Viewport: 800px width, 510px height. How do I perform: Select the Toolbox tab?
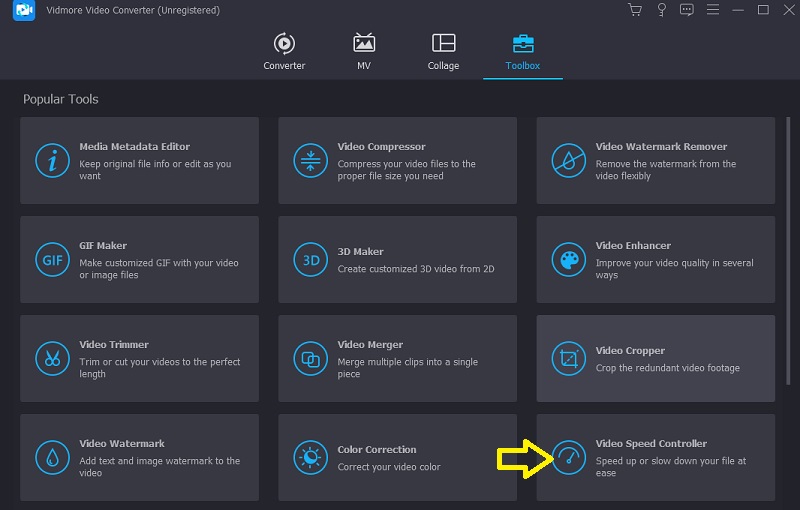click(522, 51)
